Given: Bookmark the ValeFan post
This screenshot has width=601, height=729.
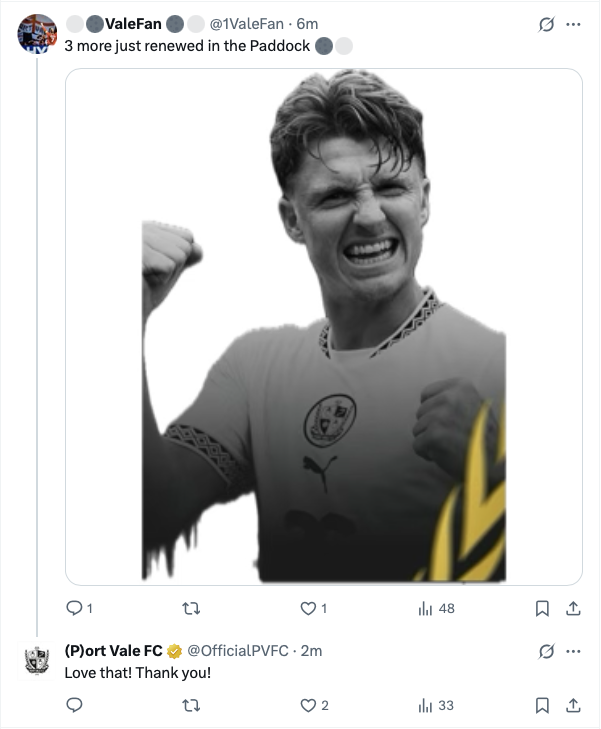Looking at the screenshot, I should click(542, 608).
